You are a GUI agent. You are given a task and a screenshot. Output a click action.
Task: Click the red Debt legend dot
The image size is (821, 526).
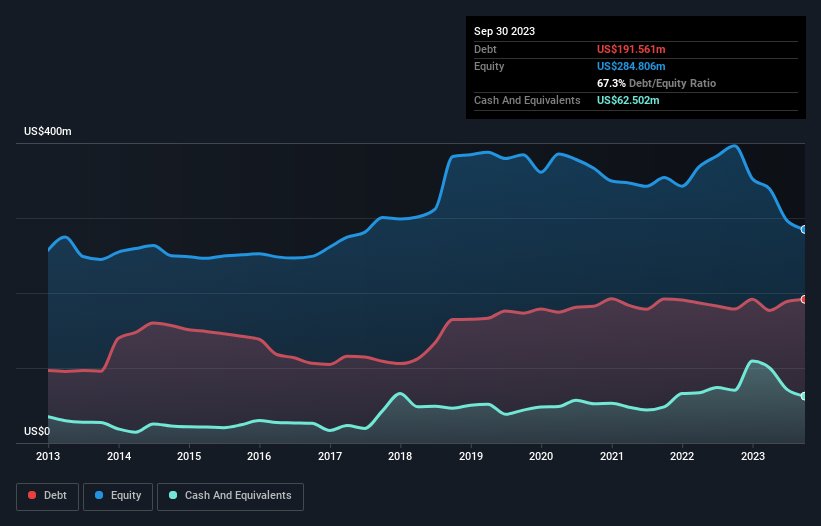tap(32, 495)
